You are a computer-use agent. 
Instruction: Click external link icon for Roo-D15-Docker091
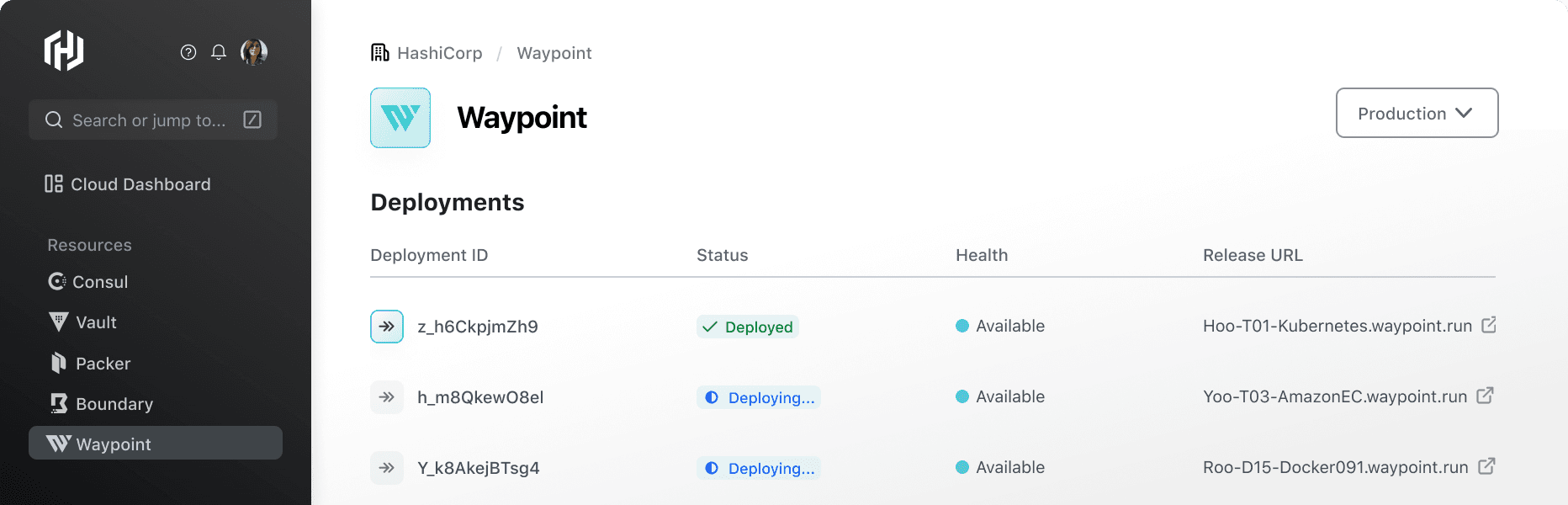point(1486,465)
